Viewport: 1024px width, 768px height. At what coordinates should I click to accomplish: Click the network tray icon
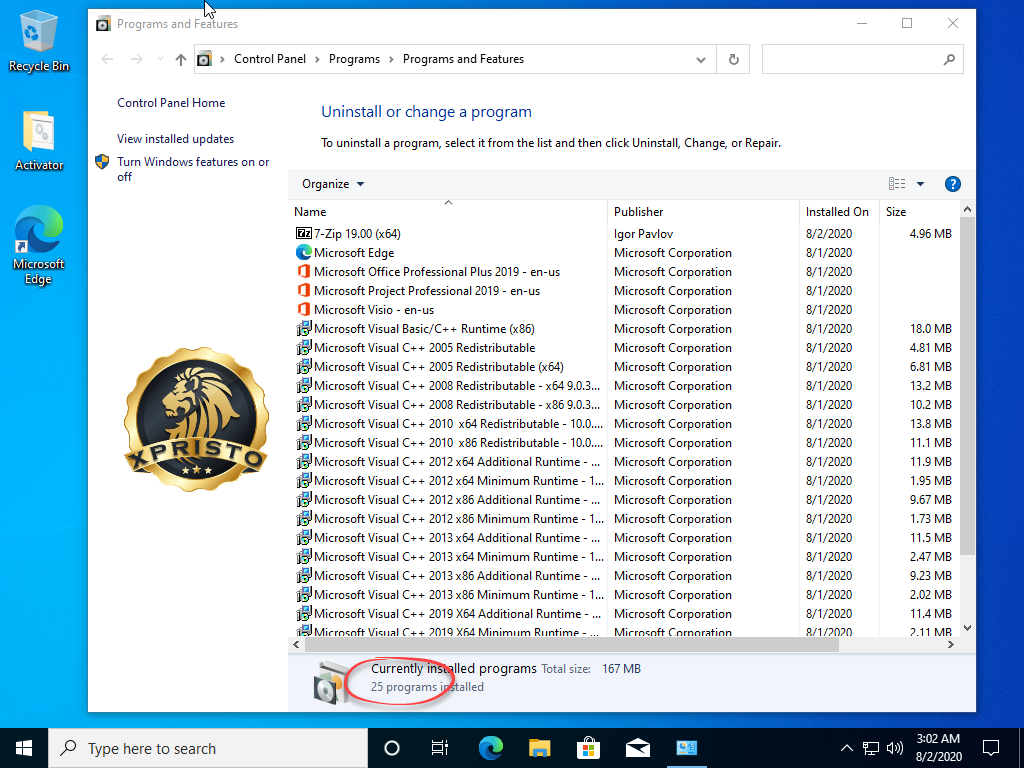pyautogui.click(x=871, y=748)
